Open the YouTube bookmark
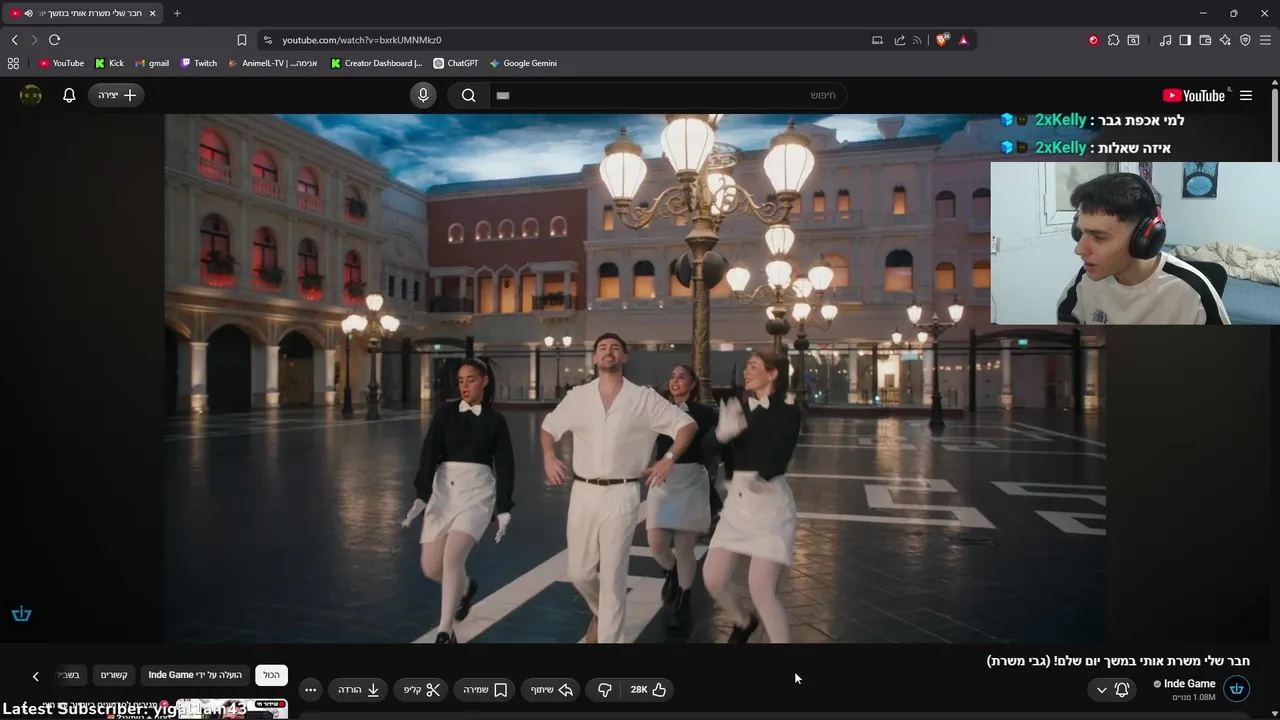Image resolution: width=1280 pixels, height=720 pixels. tap(61, 63)
